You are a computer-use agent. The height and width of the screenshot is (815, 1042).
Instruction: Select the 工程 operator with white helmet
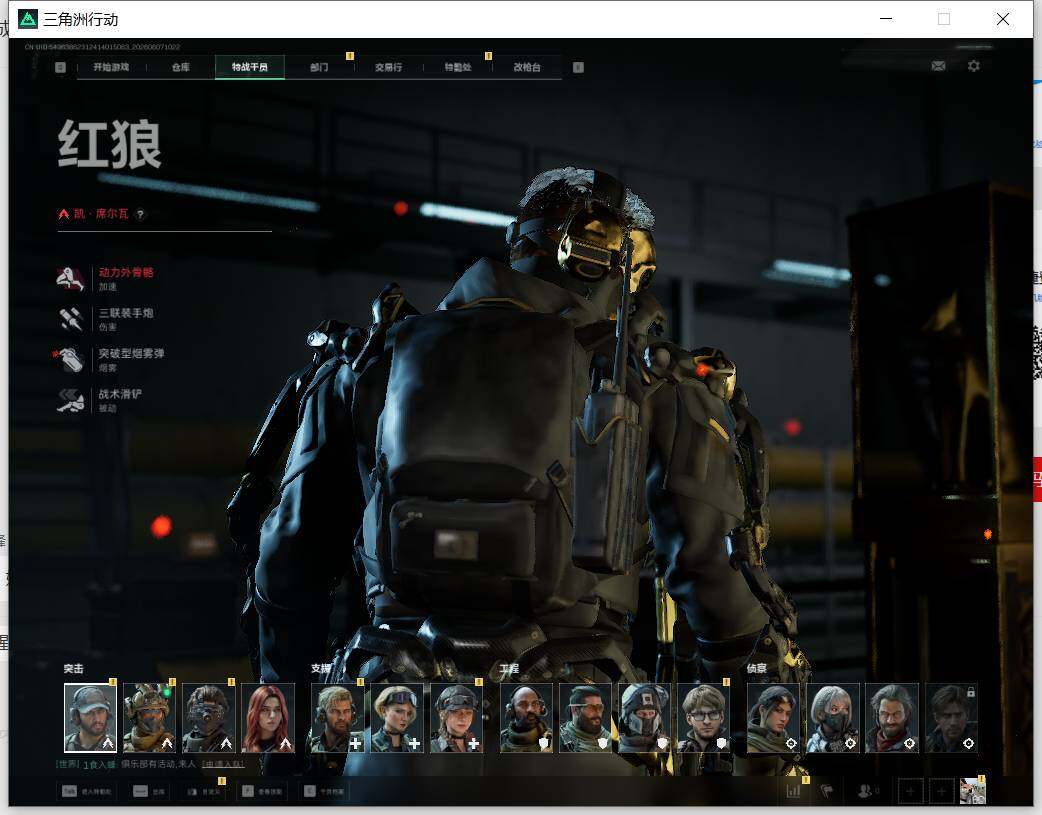pos(645,718)
